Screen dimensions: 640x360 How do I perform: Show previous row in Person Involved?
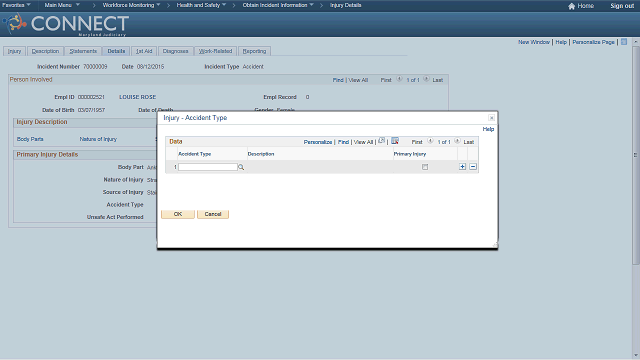[399, 79]
